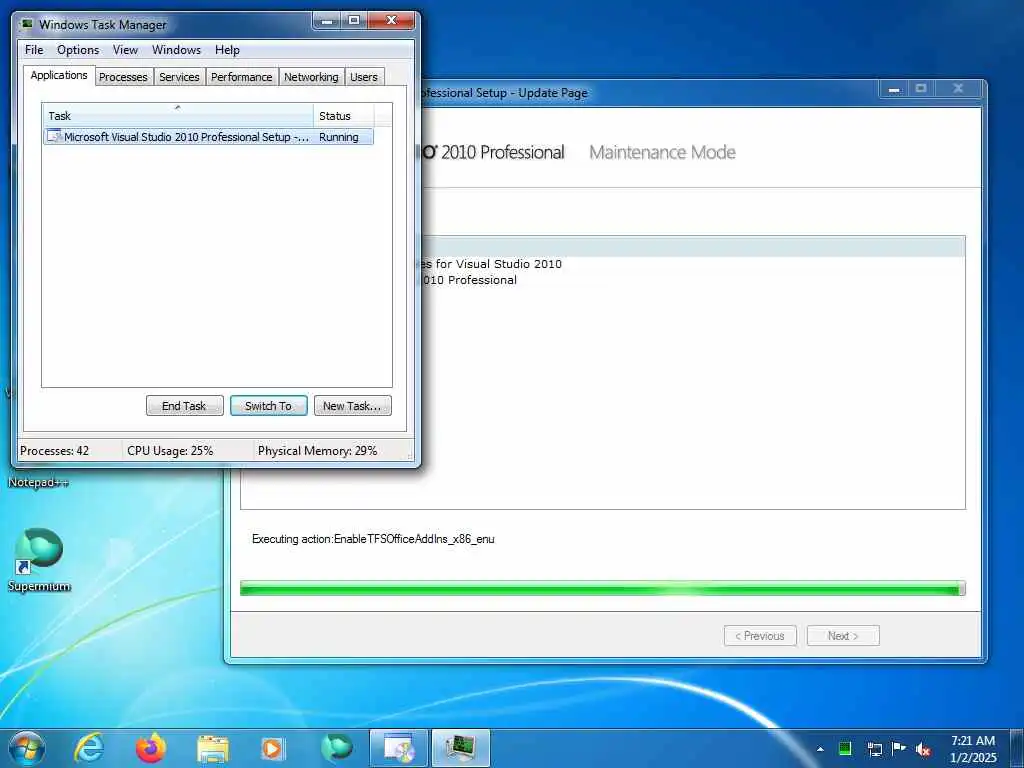Screen dimensions: 1024x768
Task: Open the Windows menu in Task Manager
Action: 176,50
